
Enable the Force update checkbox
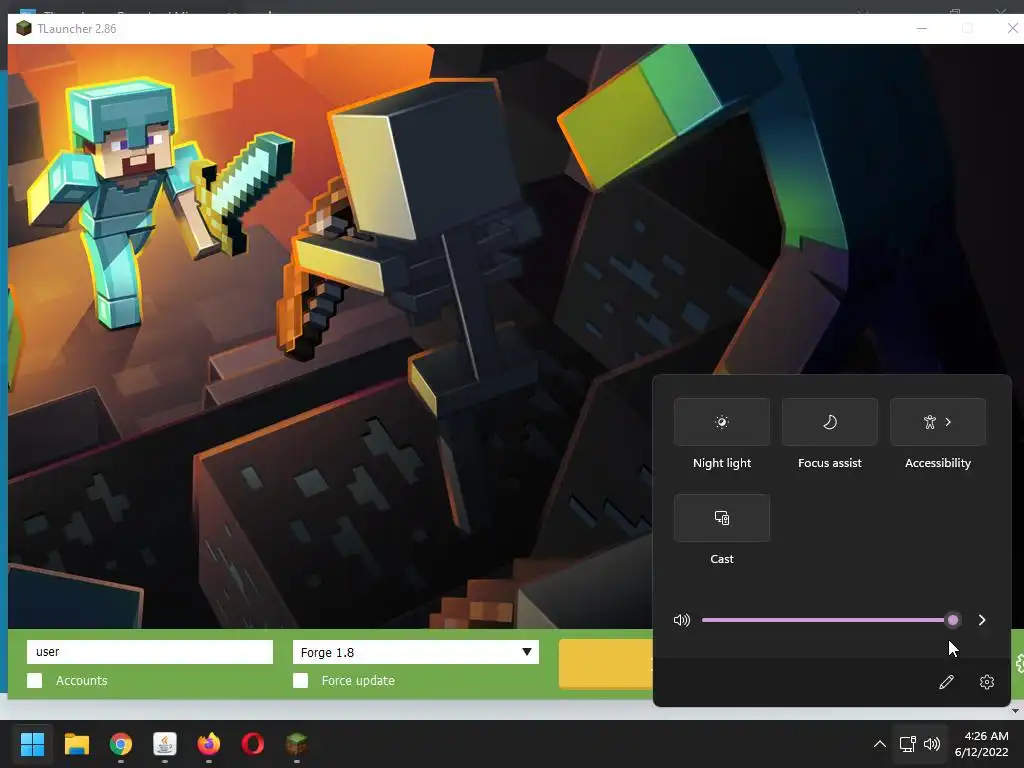pyautogui.click(x=300, y=680)
